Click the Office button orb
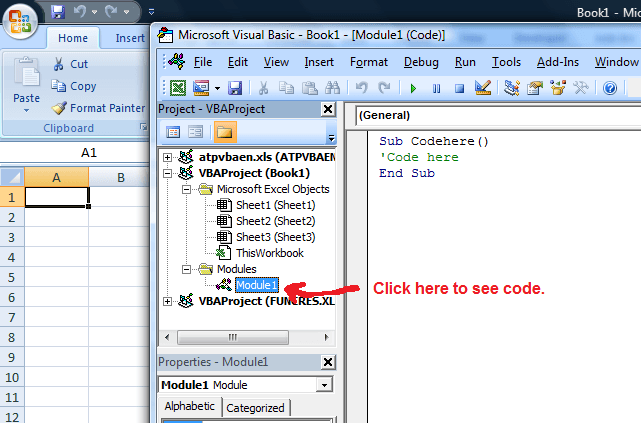This screenshot has height=423, width=642. pos(21,17)
